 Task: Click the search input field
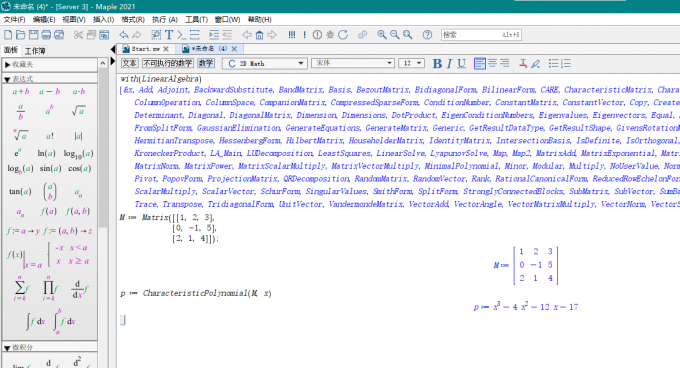tap(481, 35)
